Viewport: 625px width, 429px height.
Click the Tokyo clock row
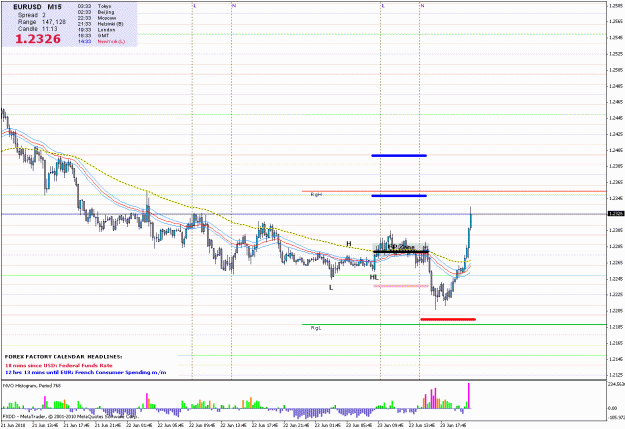[94, 6]
